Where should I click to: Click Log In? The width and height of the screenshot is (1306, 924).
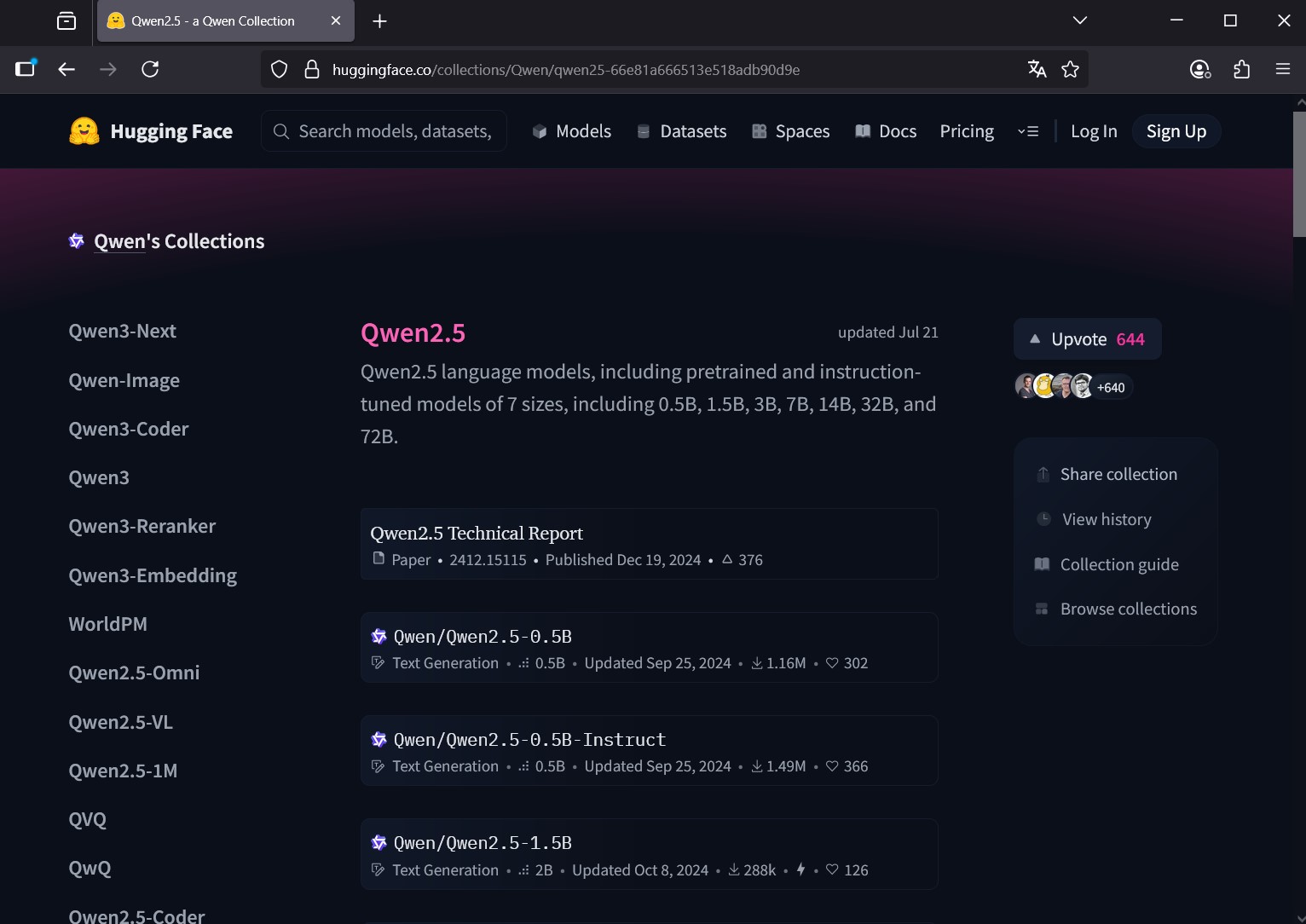(1094, 131)
